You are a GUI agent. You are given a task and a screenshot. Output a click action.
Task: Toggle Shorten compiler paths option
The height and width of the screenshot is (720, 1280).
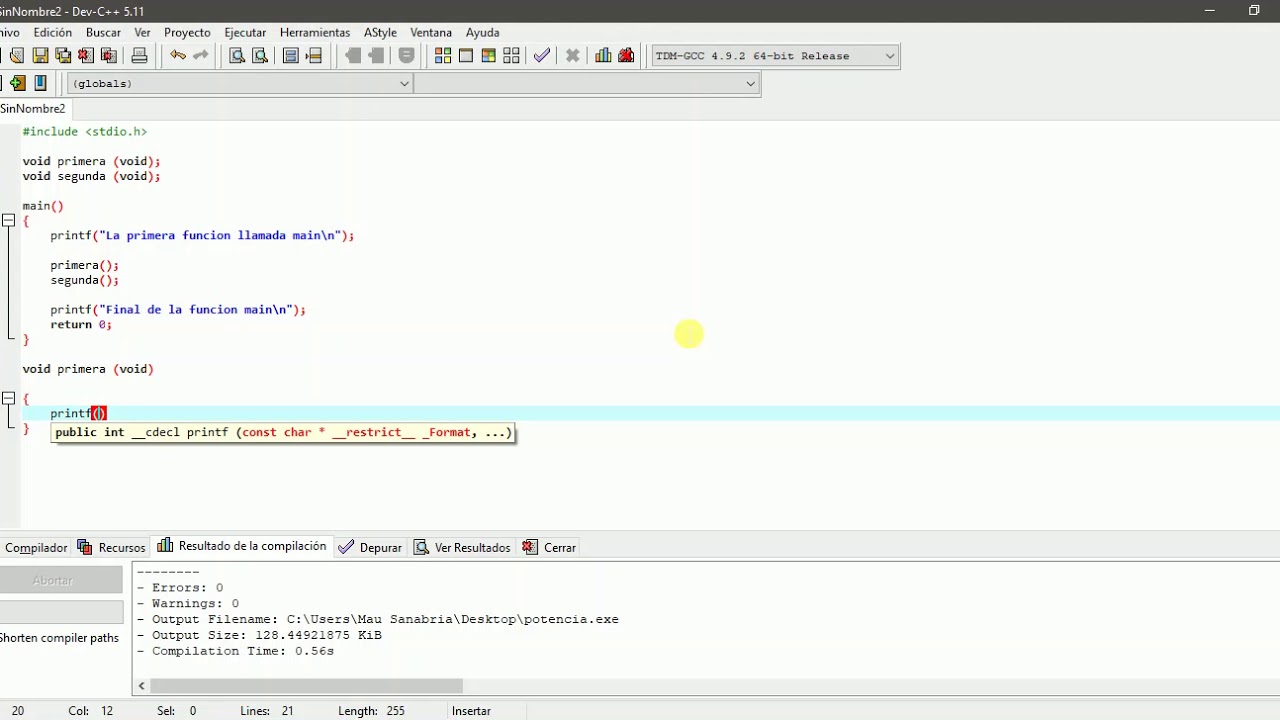coord(59,638)
